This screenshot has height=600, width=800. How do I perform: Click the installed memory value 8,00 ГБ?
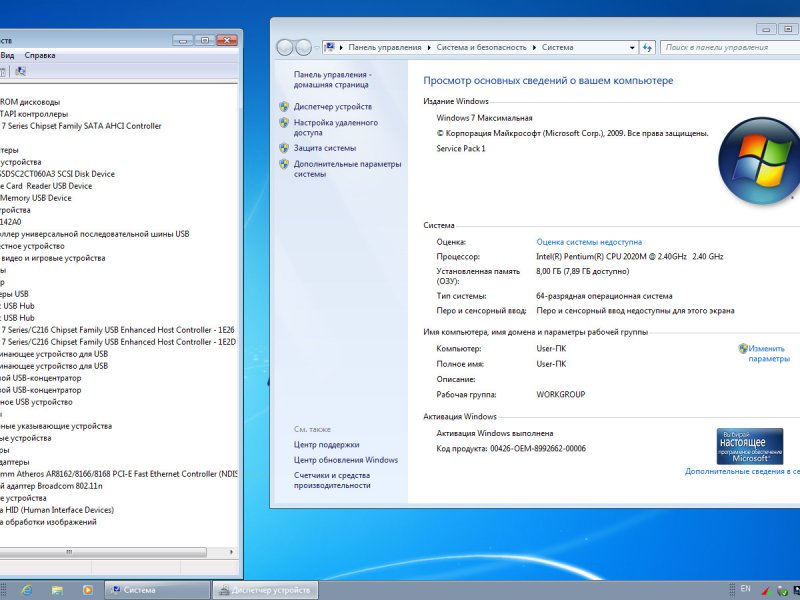tap(583, 271)
